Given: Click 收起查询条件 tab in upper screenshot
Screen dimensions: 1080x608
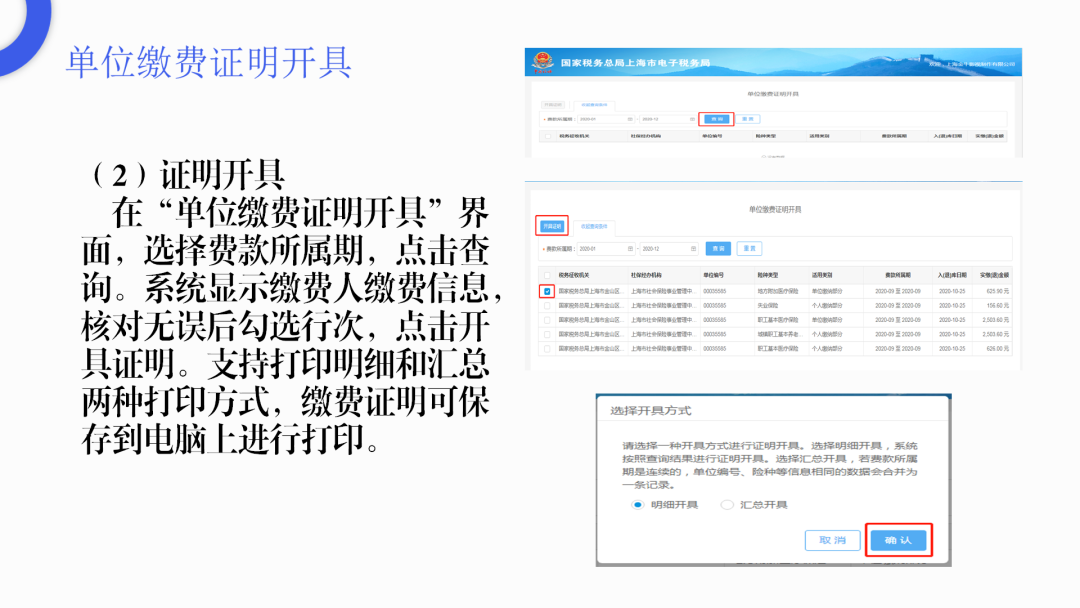Looking at the screenshot, I should 594,105.
